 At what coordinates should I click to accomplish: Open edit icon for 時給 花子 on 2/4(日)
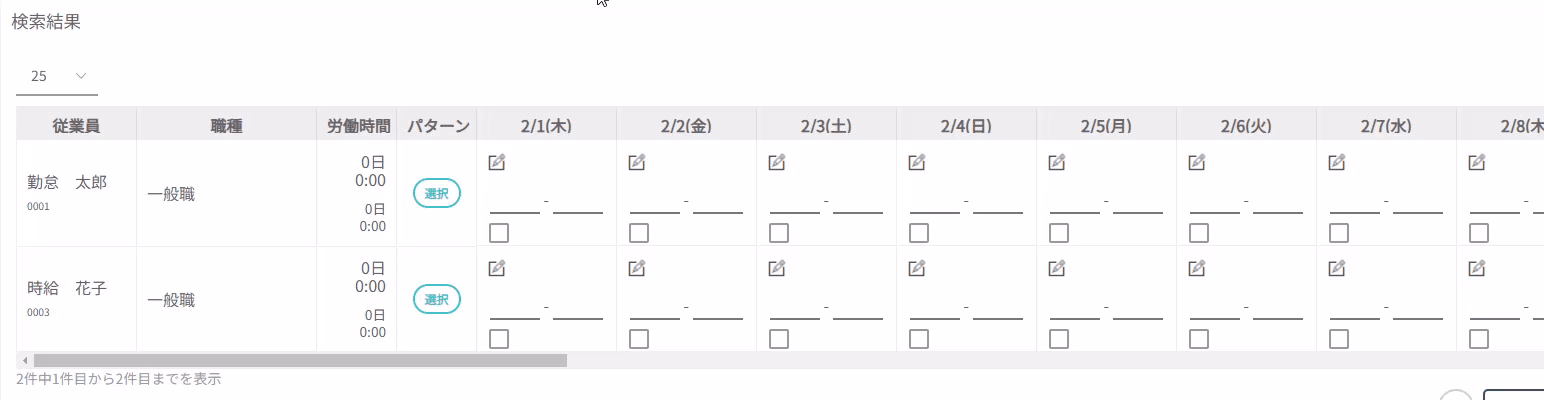coord(917,268)
